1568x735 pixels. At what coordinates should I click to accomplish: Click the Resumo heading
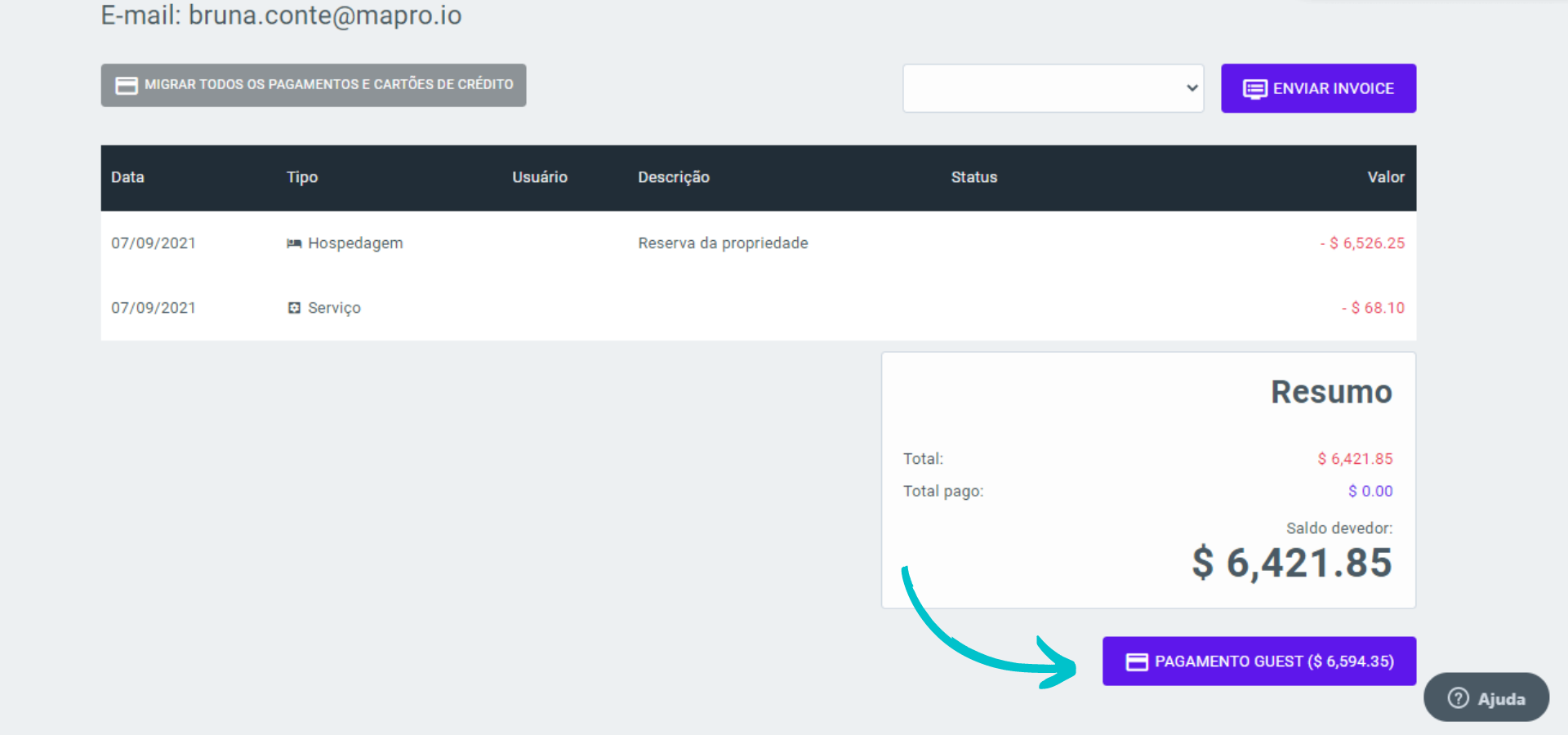[1331, 392]
